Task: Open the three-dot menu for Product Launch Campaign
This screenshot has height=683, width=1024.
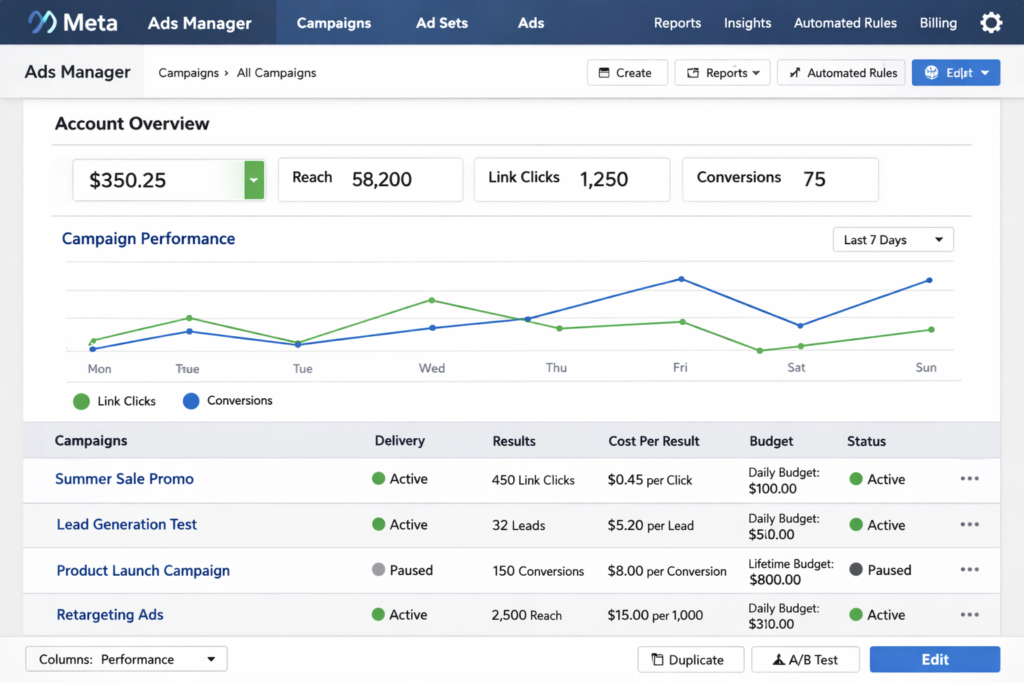Action: [x=969, y=569]
